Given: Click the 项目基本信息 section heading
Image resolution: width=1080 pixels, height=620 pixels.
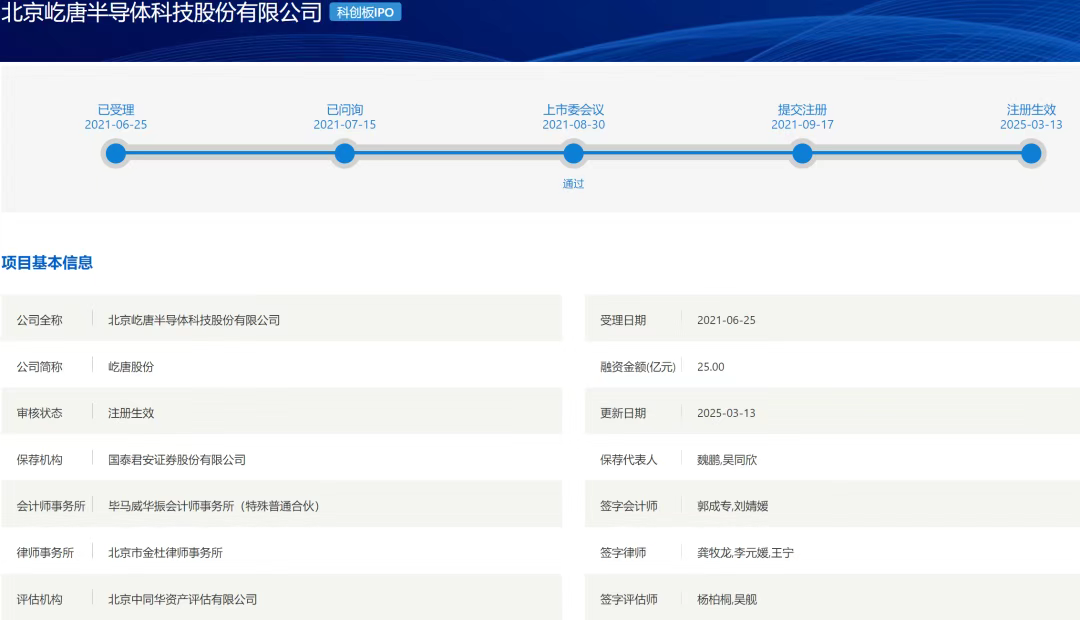Looking at the screenshot, I should click(47, 263).
